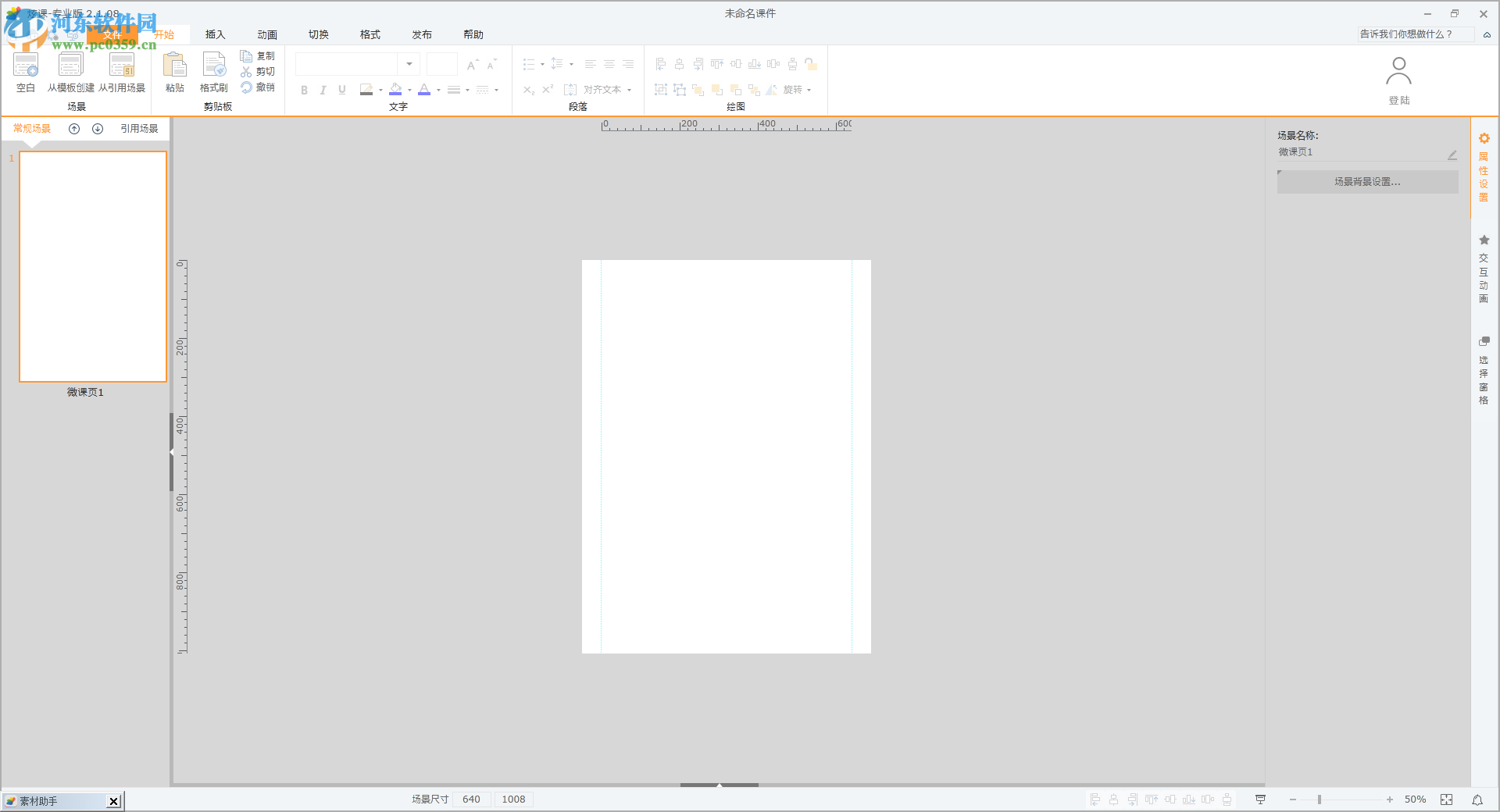Open notifications with the bell icon
1500x812 pixels.
pos(1477,800)
